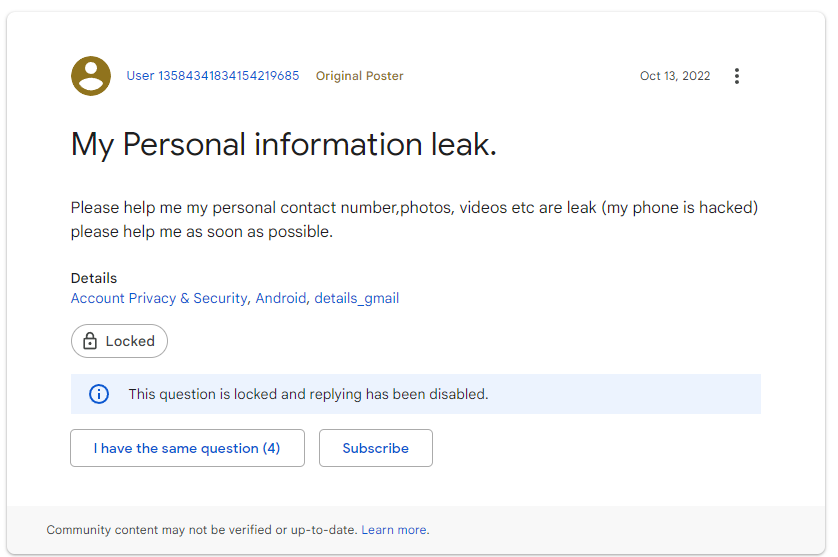Screen dimensions: 838x557
Task: Click I have the same question button
Action: (x=188, y=448)
